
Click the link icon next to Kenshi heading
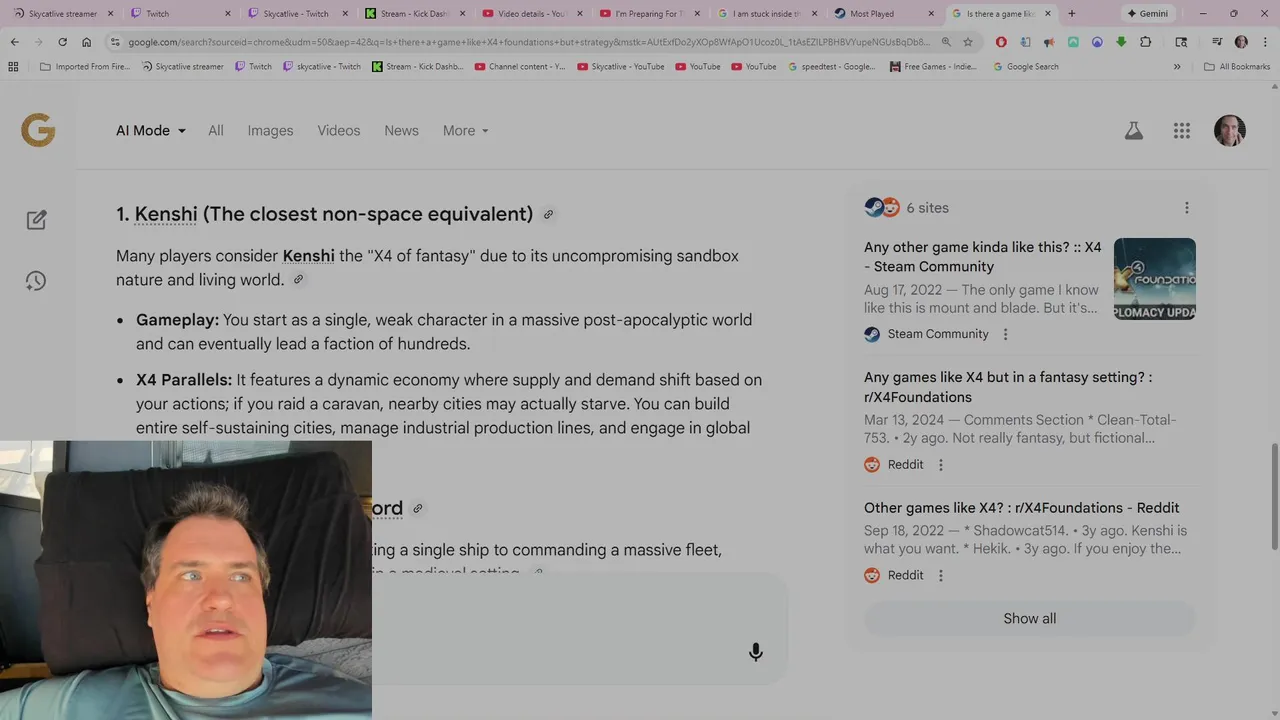click(x=548, y=215)
